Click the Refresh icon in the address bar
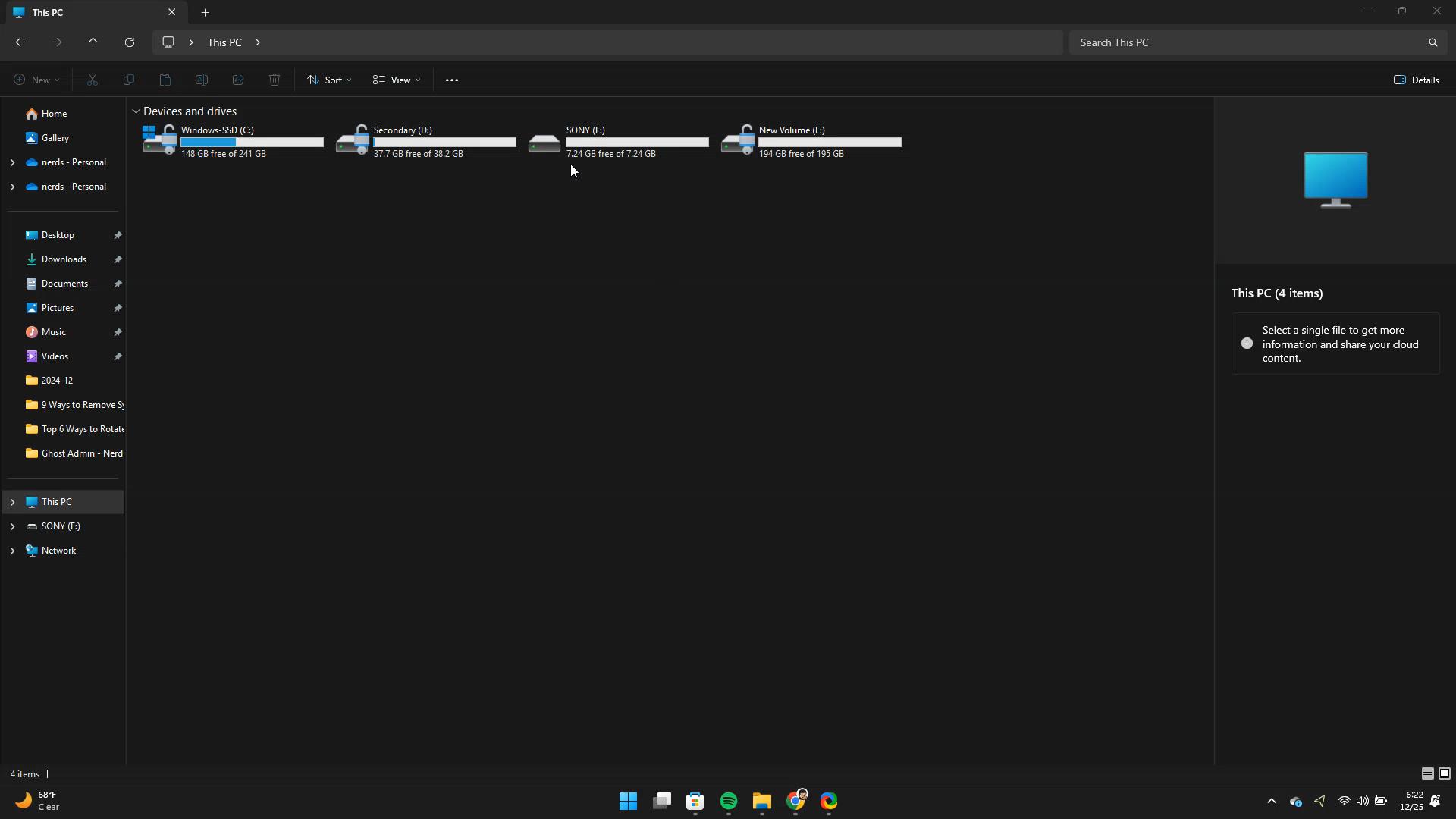This screenshot has width=1456, height=819. (x=129, y=42)
